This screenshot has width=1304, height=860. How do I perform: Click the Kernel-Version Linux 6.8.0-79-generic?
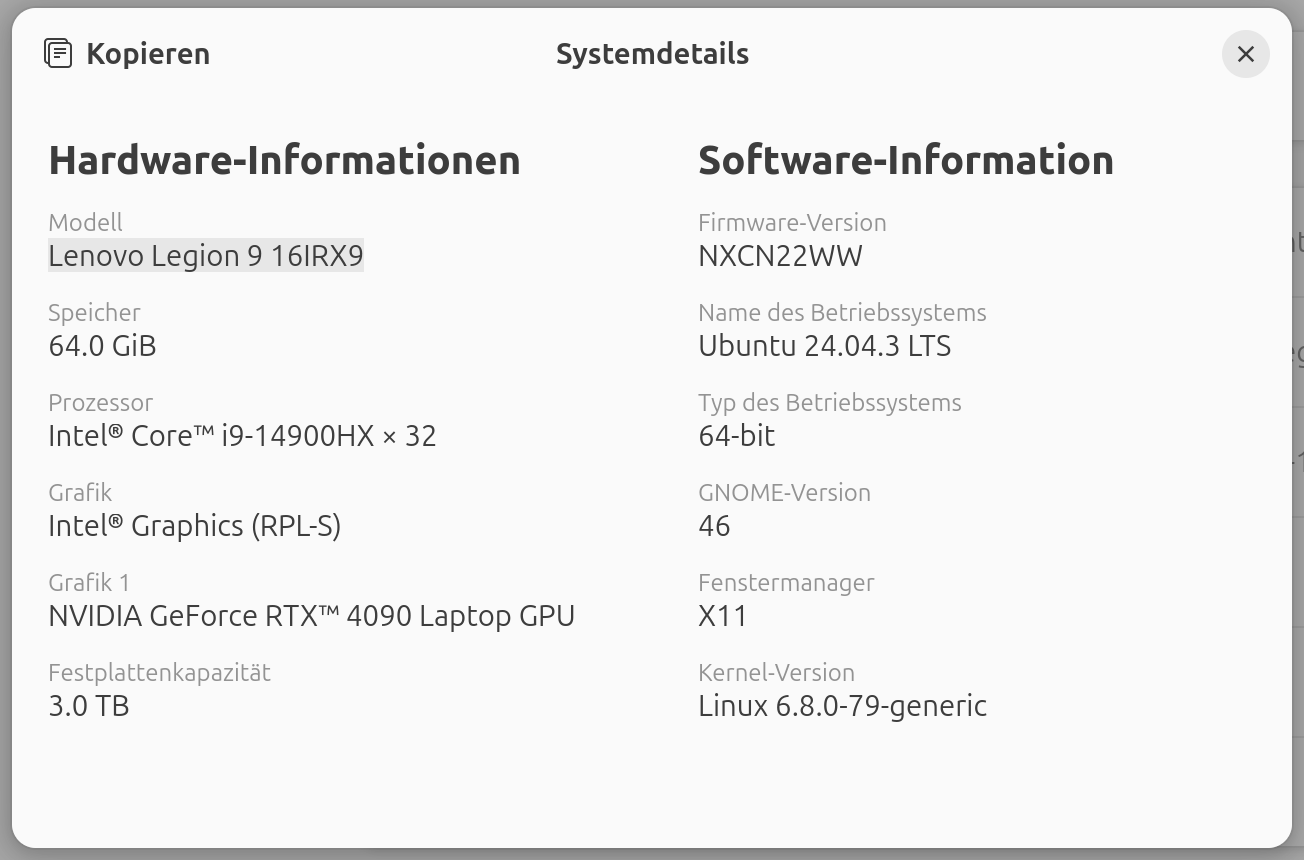coord(842,705)
